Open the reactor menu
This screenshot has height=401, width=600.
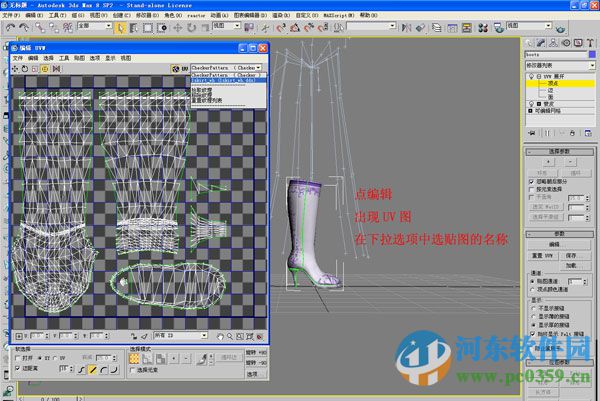[x=196, y=15]
